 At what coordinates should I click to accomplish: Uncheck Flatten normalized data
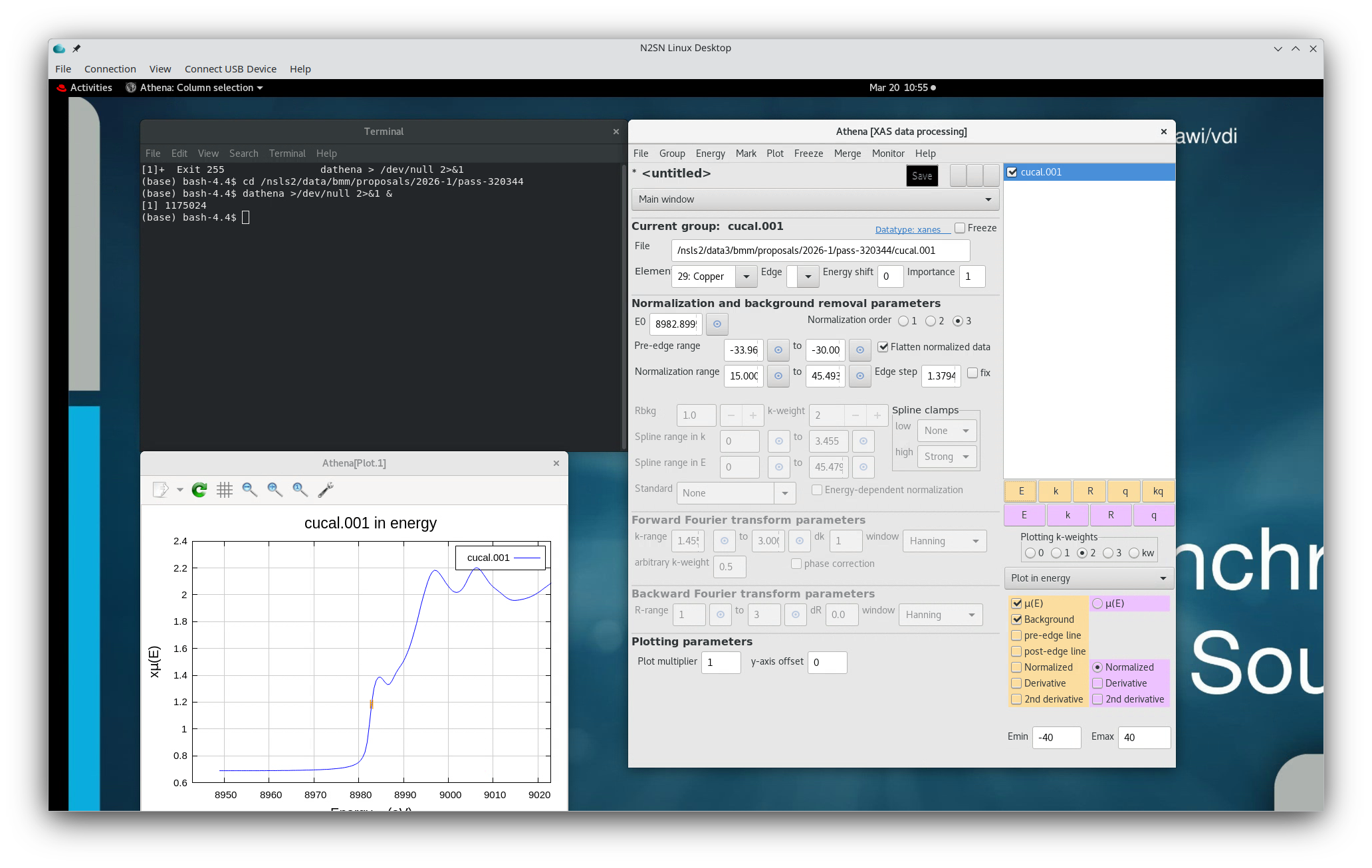point(883,347)
